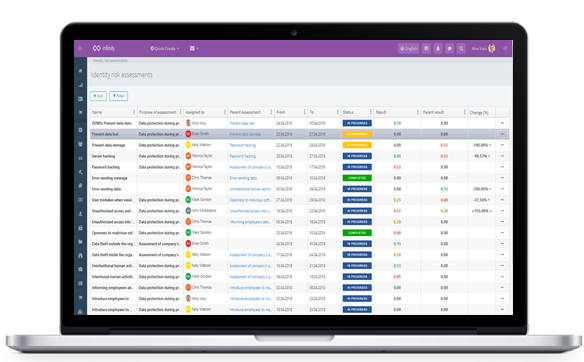Click the infinity logo
Viewport: 584px width, 362px height.
click(104, 48)
